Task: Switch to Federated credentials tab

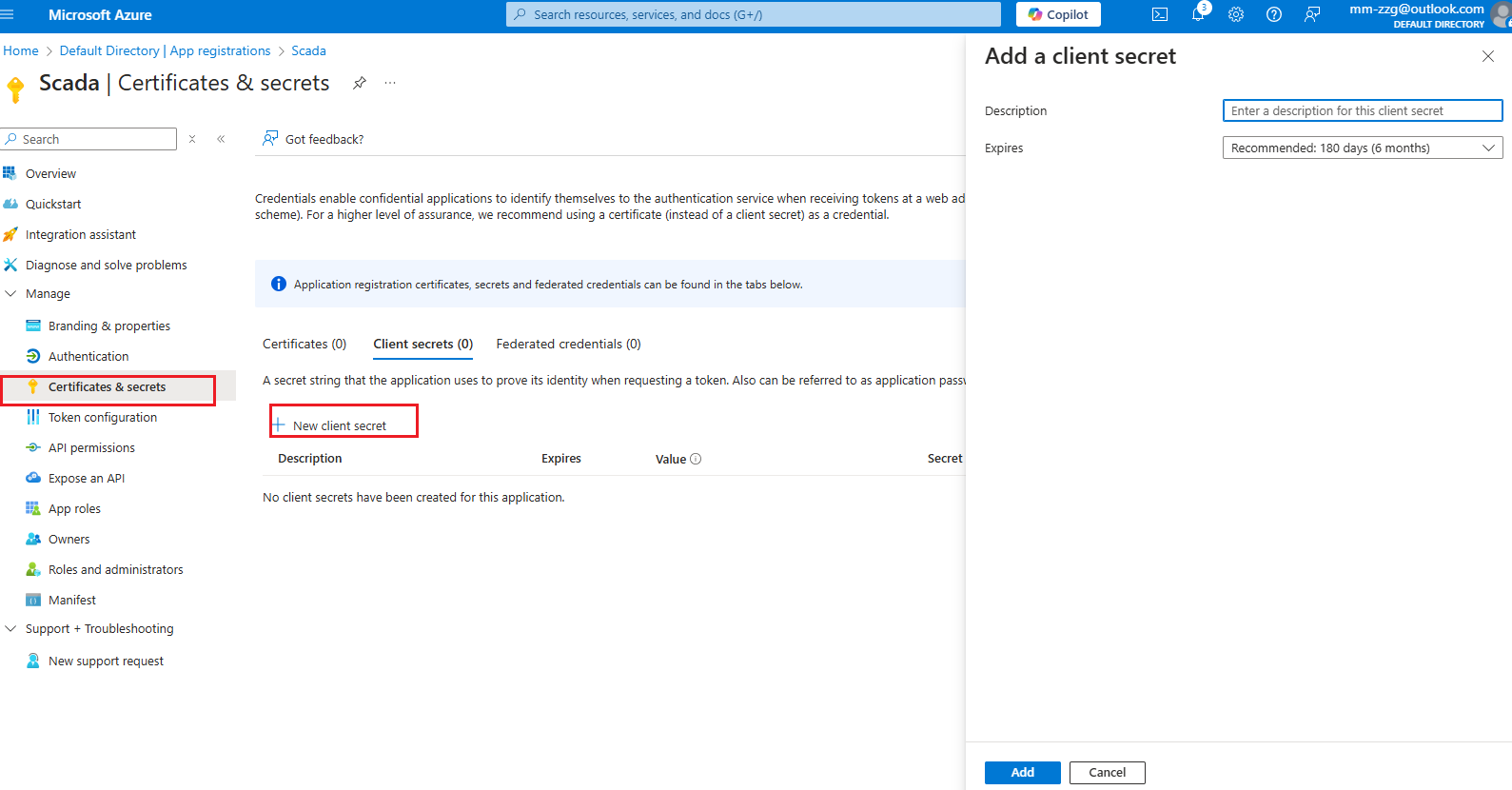Action: click(x=568, y=344)
